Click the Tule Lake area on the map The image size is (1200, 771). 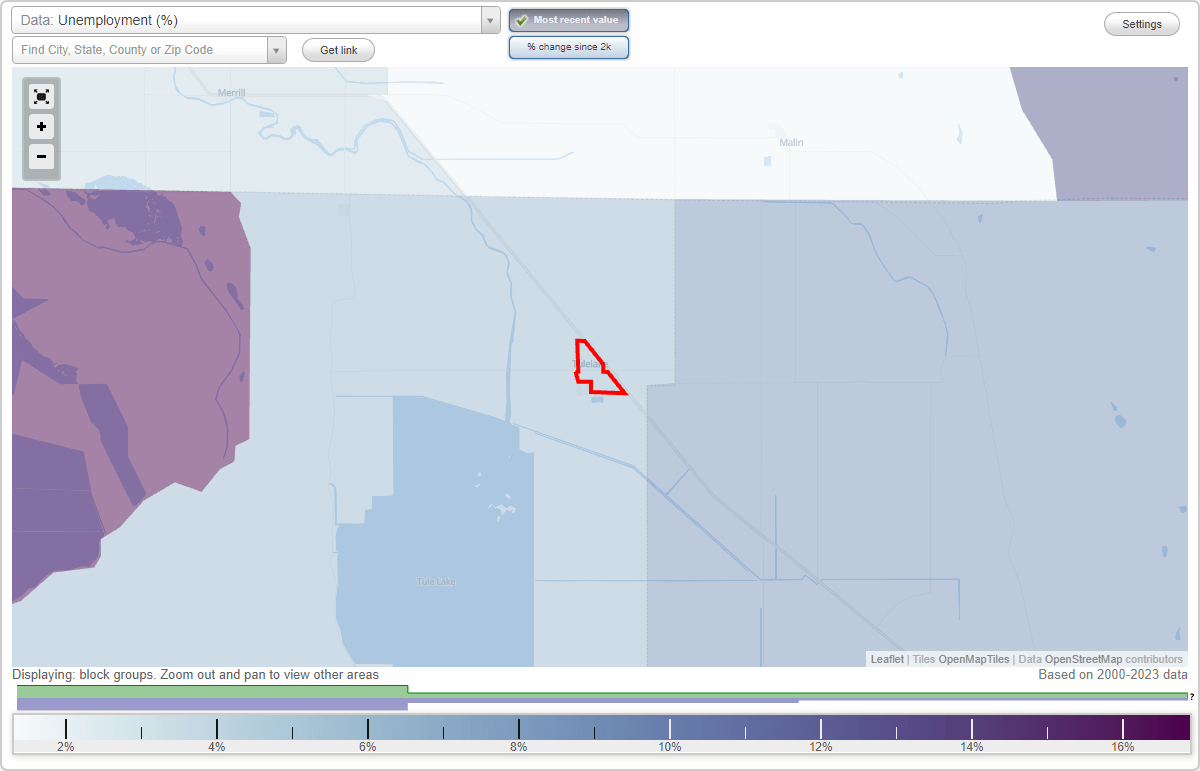click(x=436, y=580)
